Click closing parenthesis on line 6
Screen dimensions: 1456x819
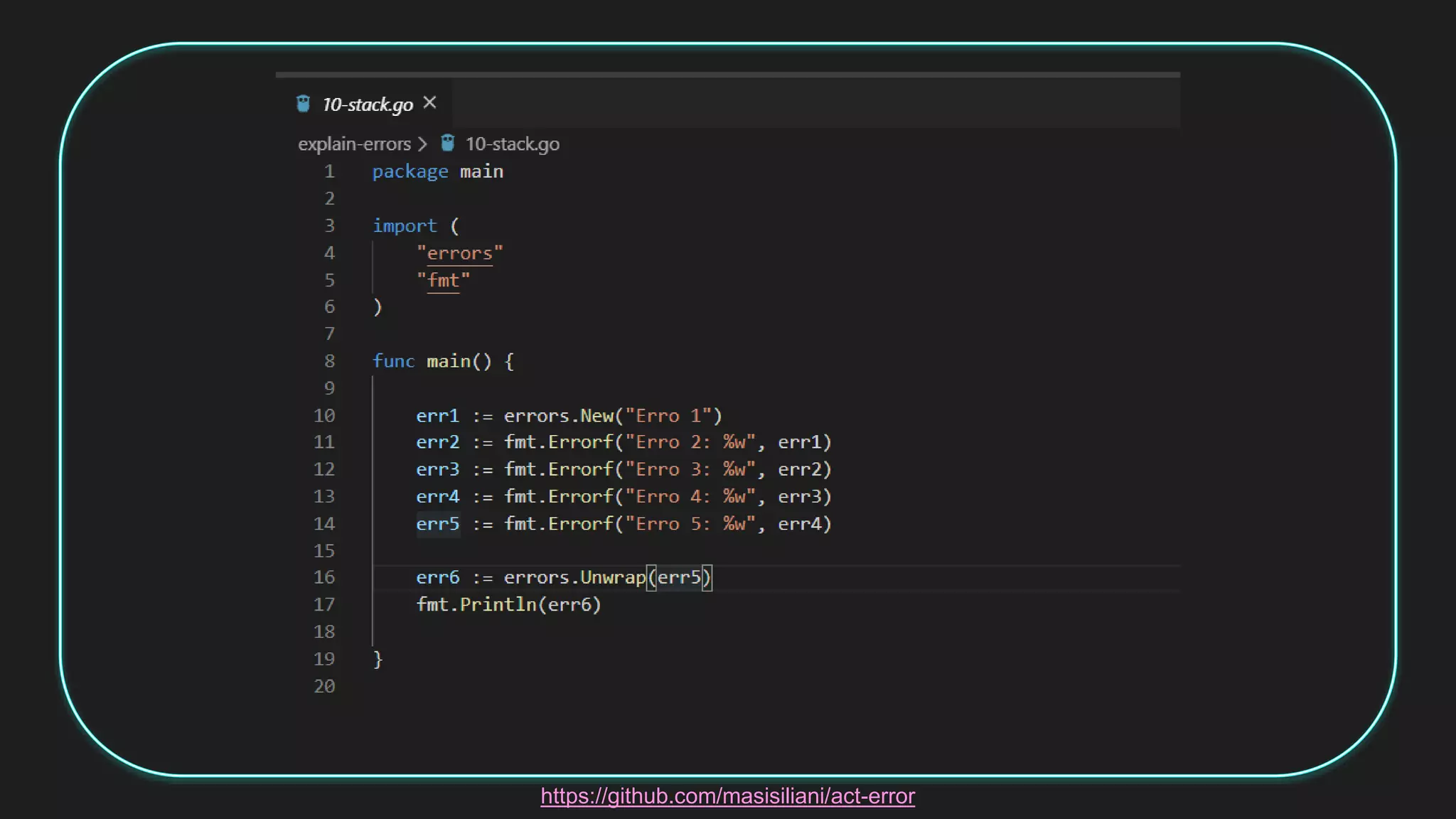[378, 307]
